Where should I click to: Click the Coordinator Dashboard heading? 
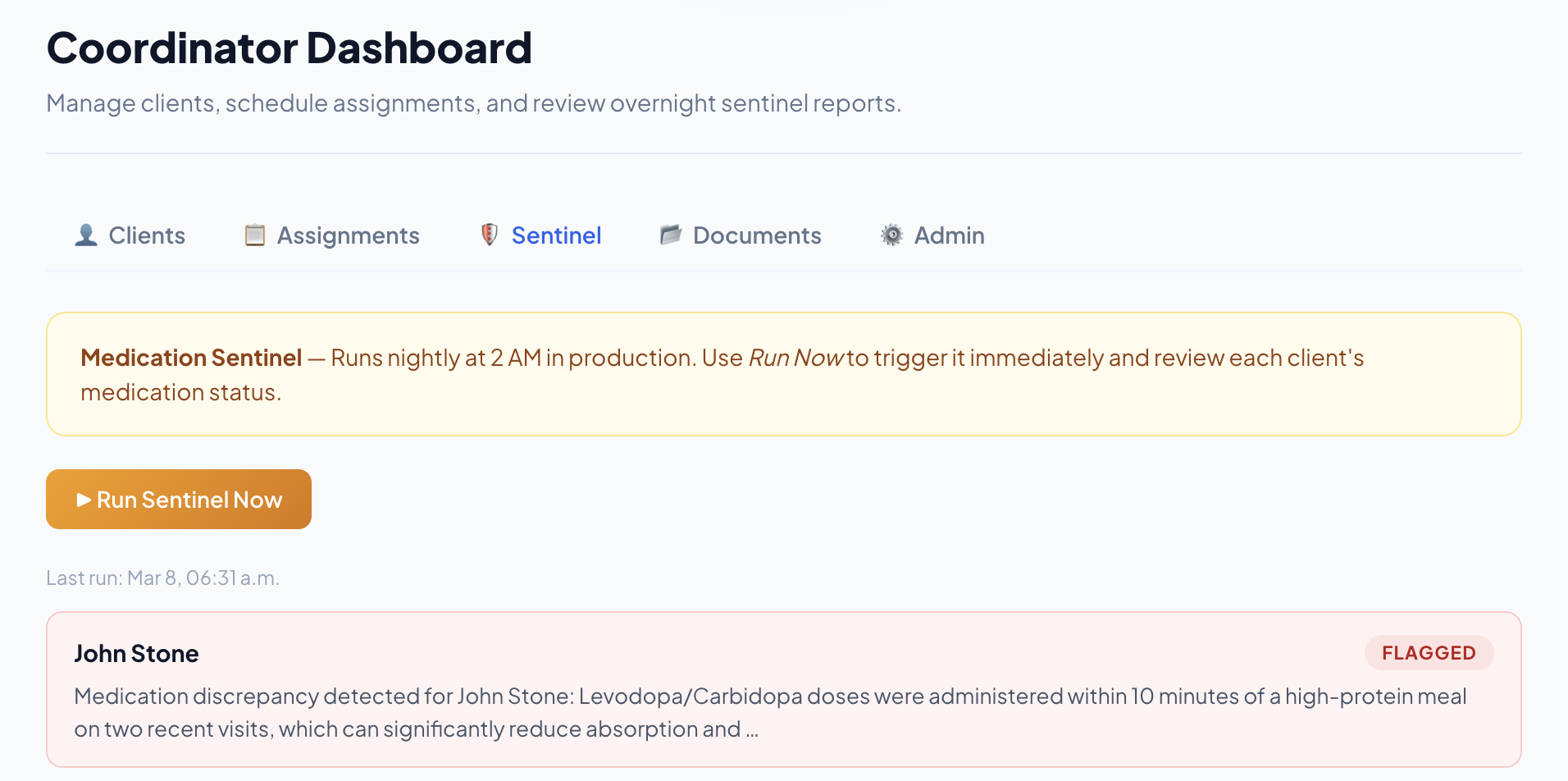(x=289, y=48)
